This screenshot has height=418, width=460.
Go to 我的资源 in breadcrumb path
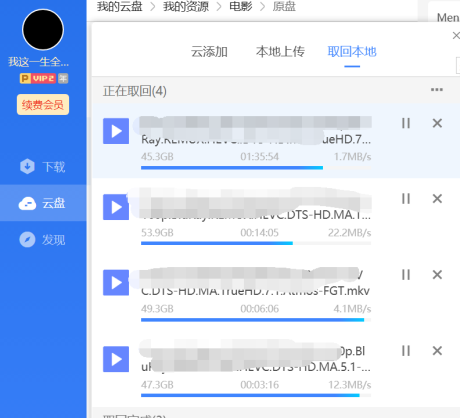pos(186,6)
